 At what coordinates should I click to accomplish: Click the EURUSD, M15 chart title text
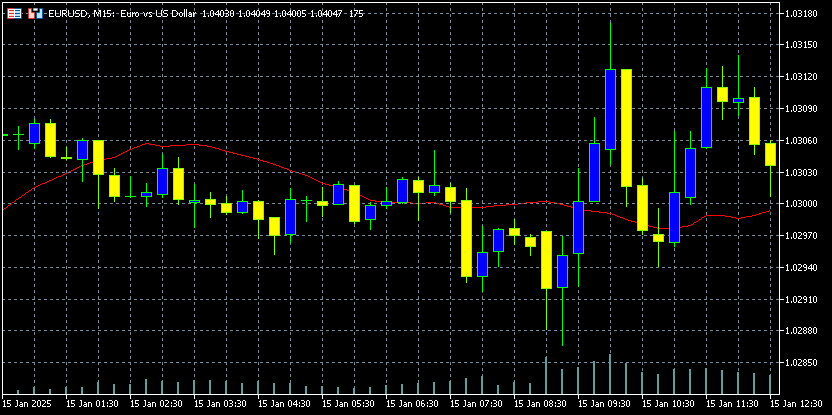[82, 13]
